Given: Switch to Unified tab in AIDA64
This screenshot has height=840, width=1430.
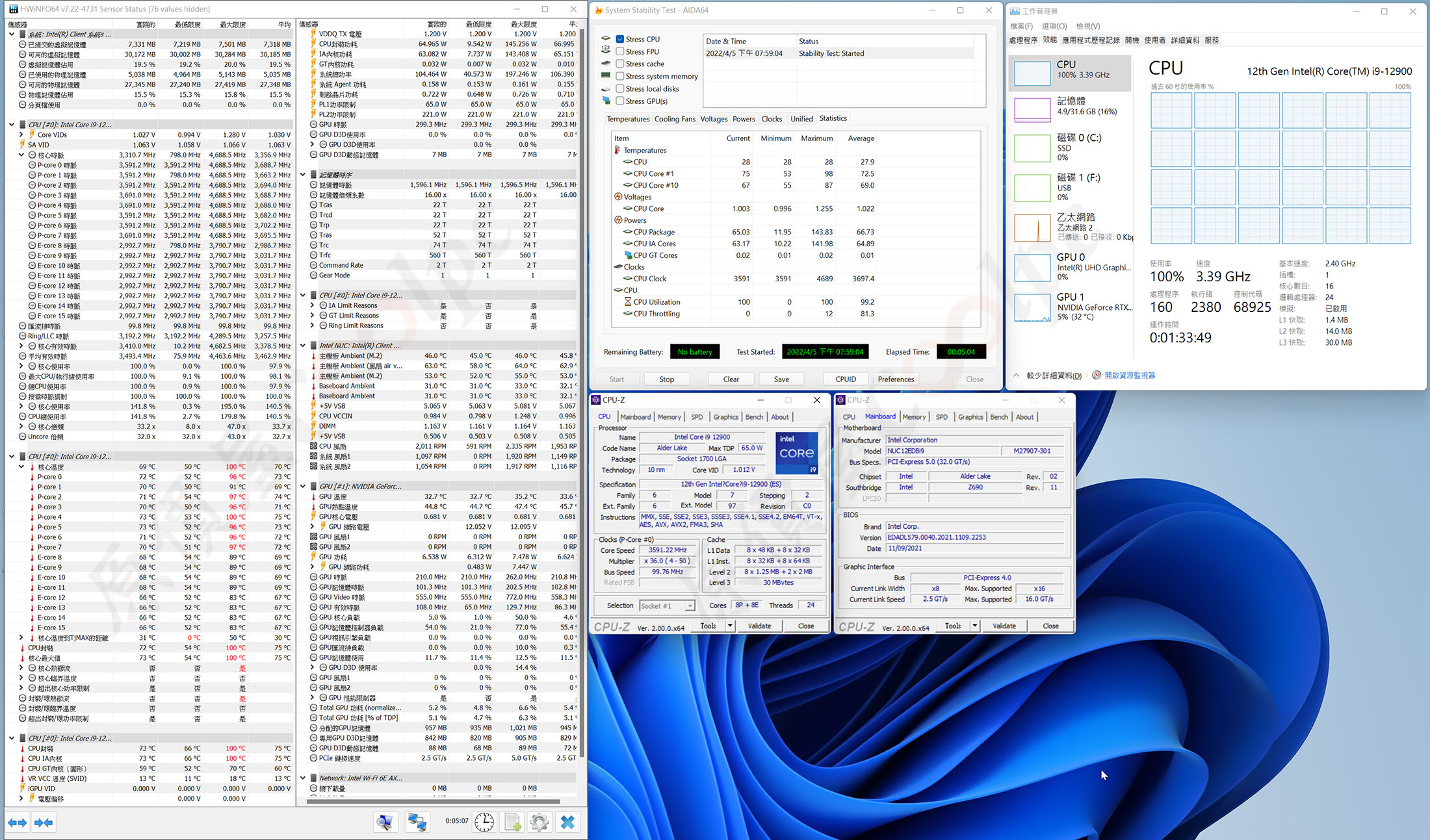Looking at the screenshot, I should (x=801, y=119).
